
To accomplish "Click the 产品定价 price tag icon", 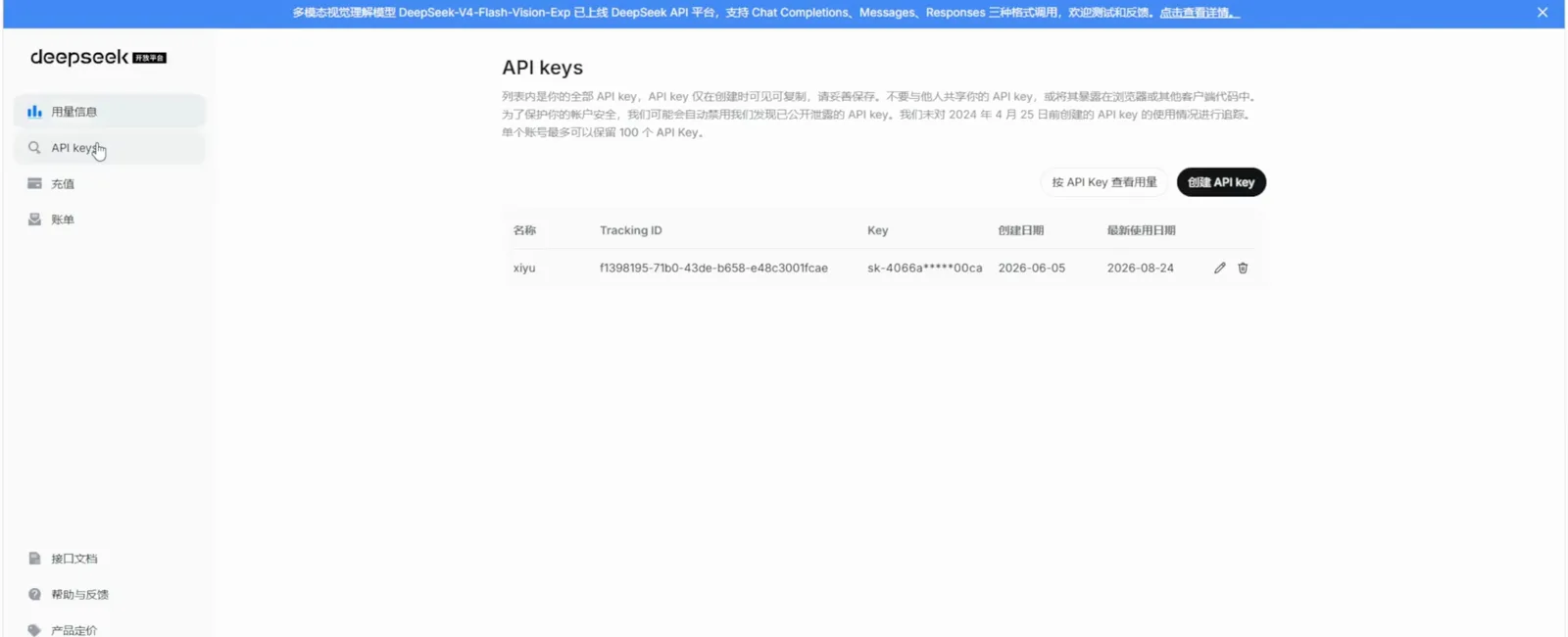I will (x=34, y=630).
